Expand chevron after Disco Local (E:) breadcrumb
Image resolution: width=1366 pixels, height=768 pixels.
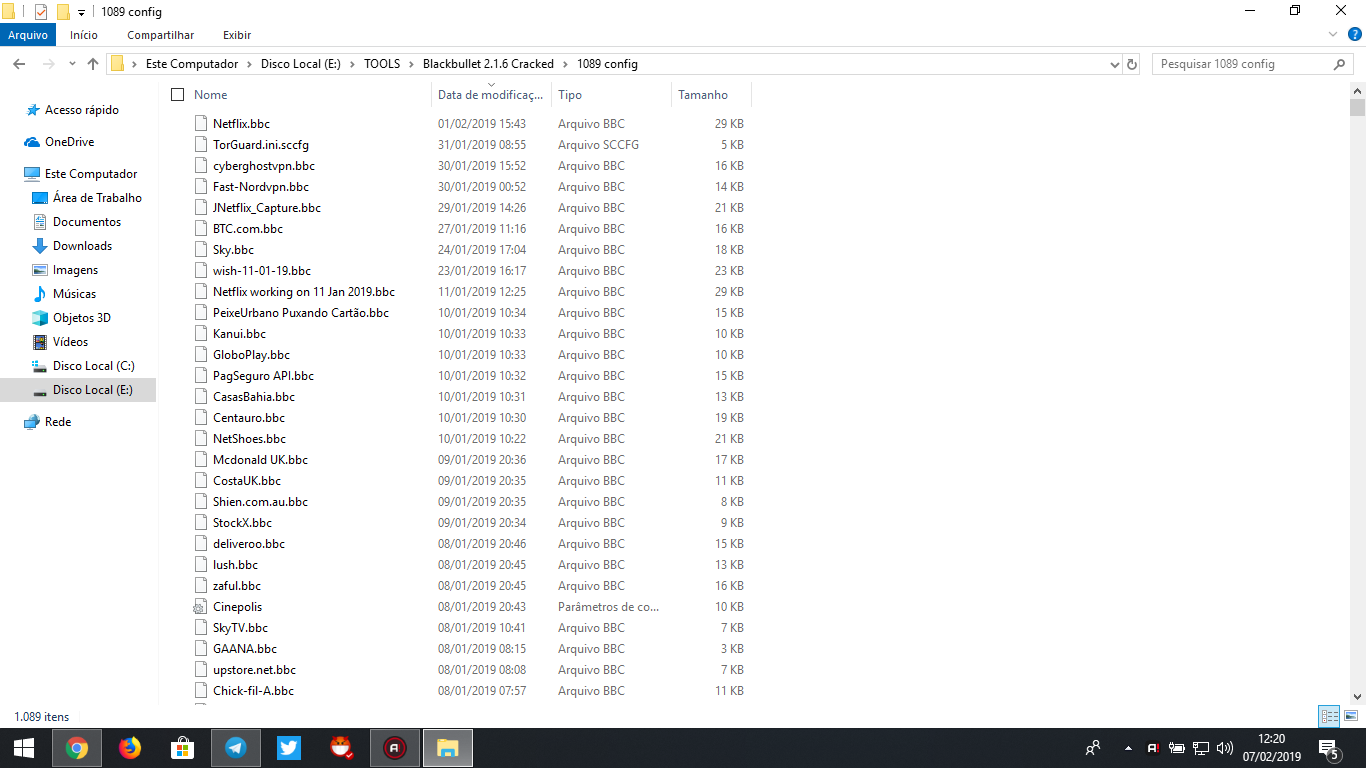(352, 64)
